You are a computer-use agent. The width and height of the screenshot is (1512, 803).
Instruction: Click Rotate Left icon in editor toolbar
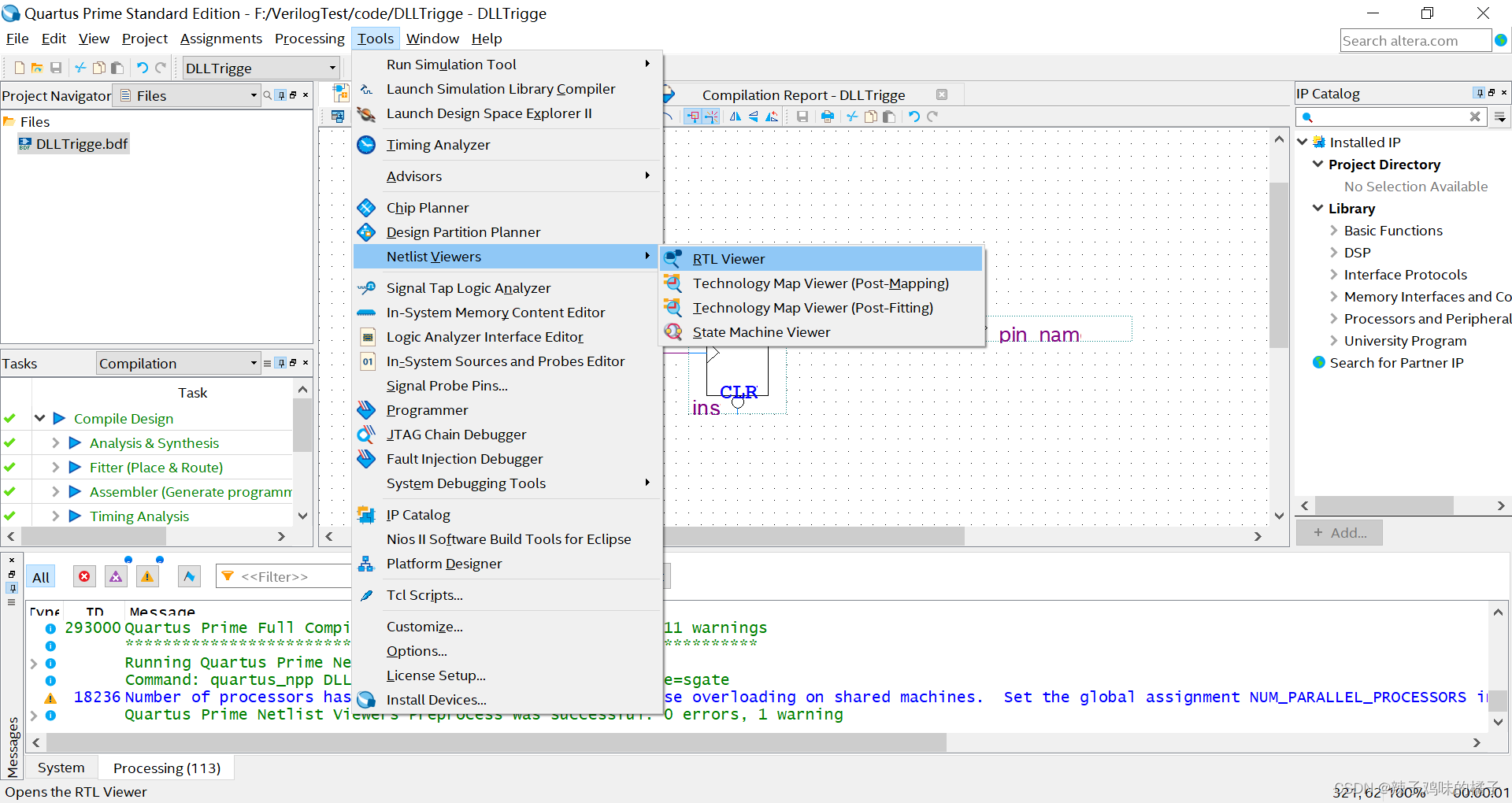[773, 117]
